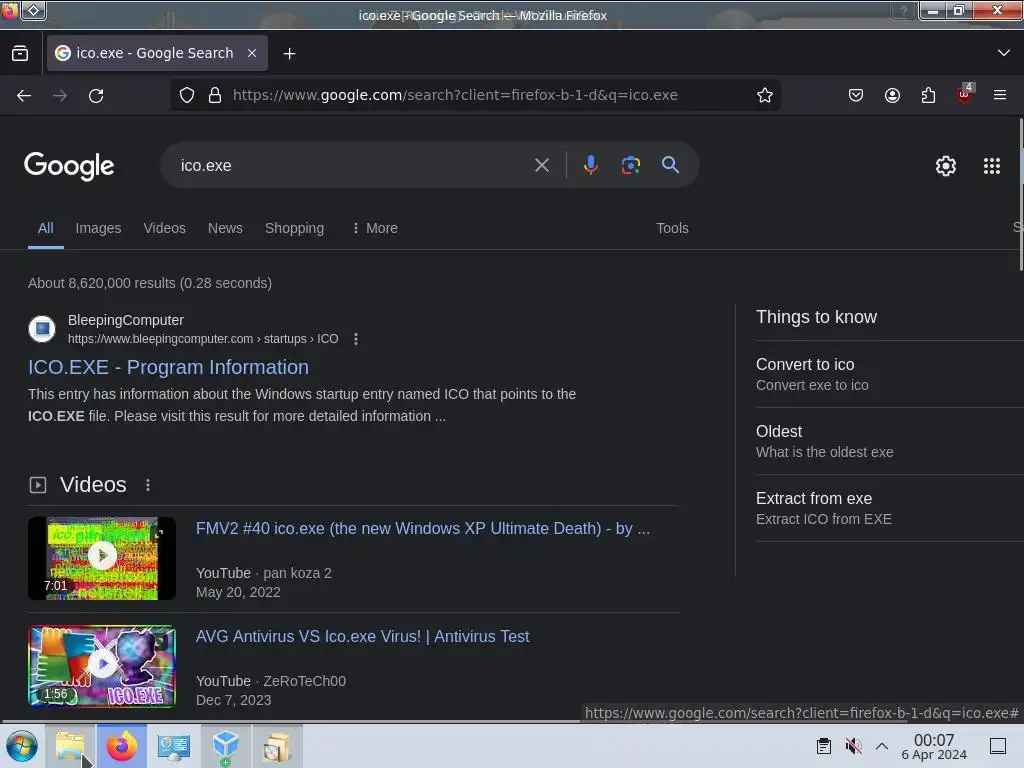Close the ico.exe Google Search tab
Viewport: 1024px width, 768px height.
[252, 53]
